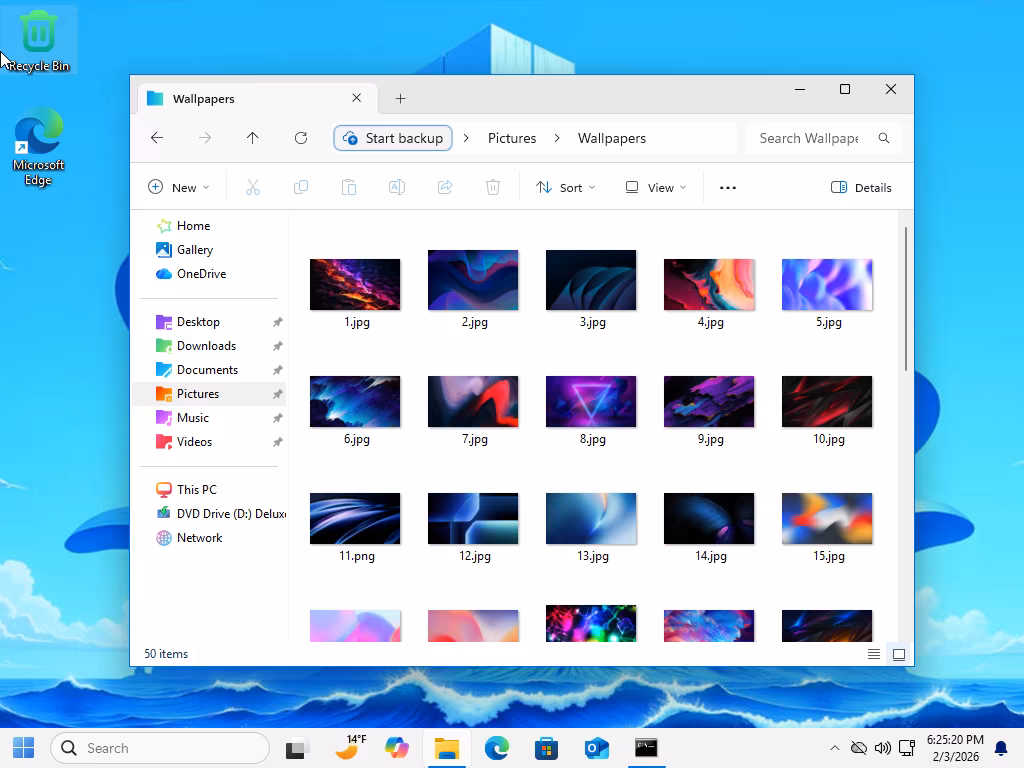Toggle large thumbnails view in status bar
The image size is (1024, 768).
coord(899,654)
